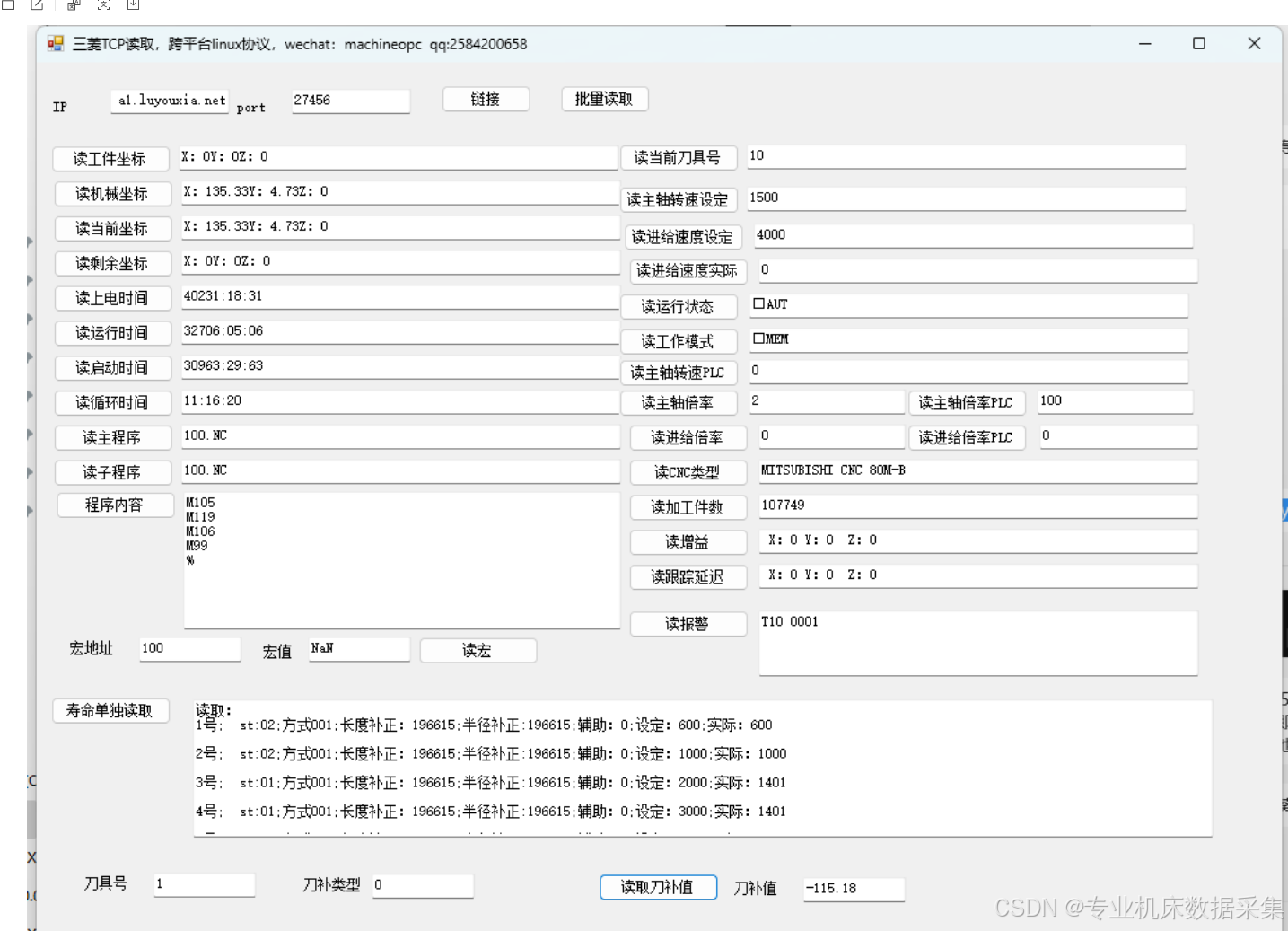The height and width of the screenshot is (931, 1288).
Task: Click the 程序内容 button
Action: [x=115, y=505]
